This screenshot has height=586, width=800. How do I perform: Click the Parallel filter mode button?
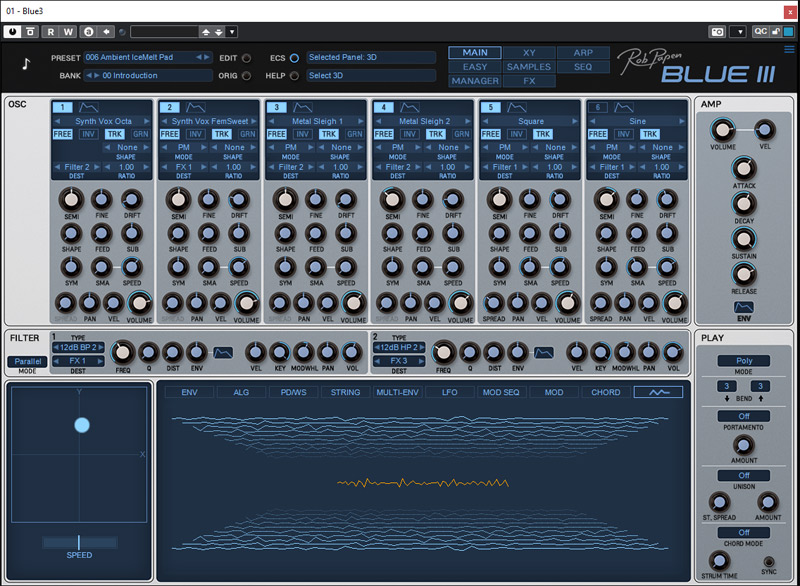[28, 361]
